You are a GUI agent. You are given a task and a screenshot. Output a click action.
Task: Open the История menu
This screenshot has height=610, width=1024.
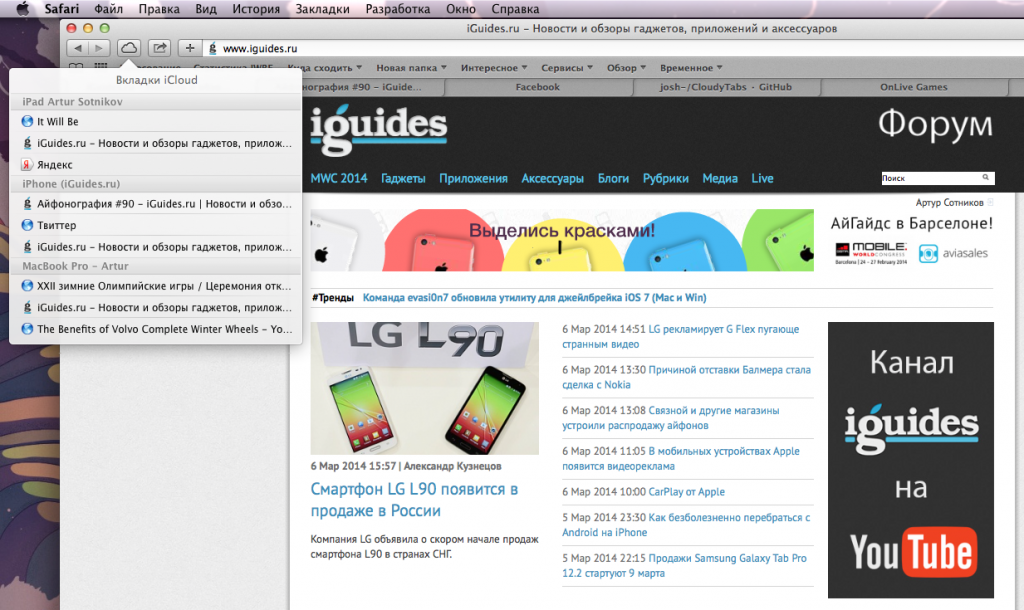[x=256, y=9]
